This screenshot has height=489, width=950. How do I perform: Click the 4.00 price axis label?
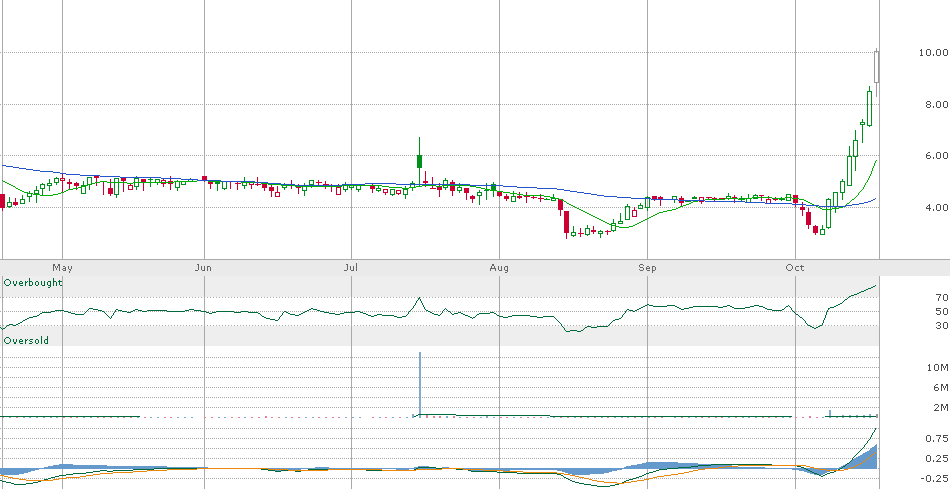click(936, 207)
